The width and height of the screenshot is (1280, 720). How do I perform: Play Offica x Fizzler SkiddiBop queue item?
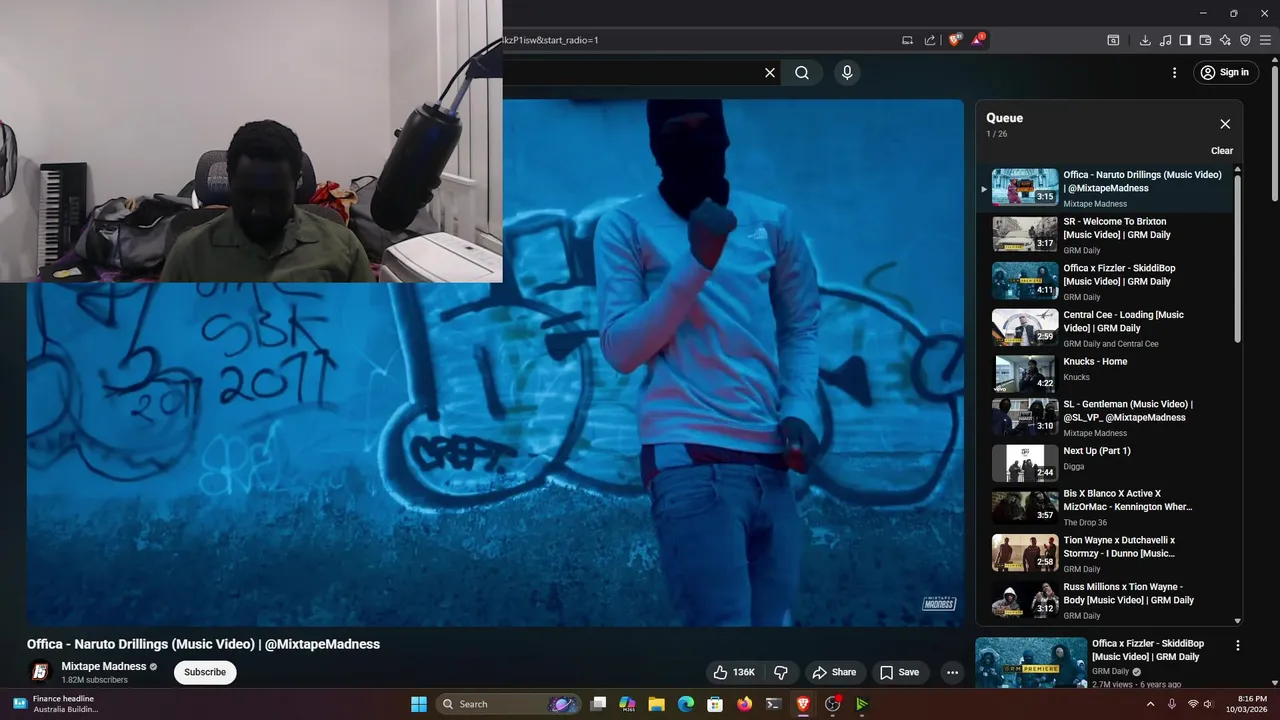(x=1104, y=282)
